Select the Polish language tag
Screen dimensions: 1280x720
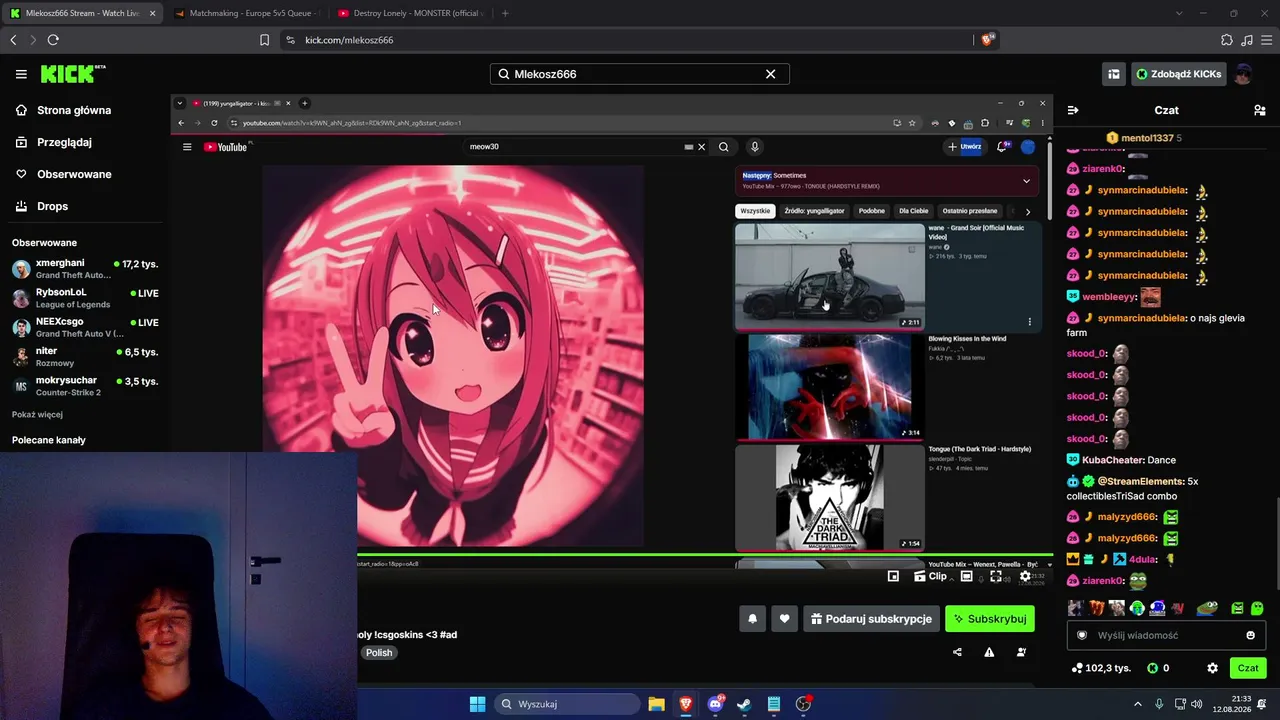tap(379, 652)
